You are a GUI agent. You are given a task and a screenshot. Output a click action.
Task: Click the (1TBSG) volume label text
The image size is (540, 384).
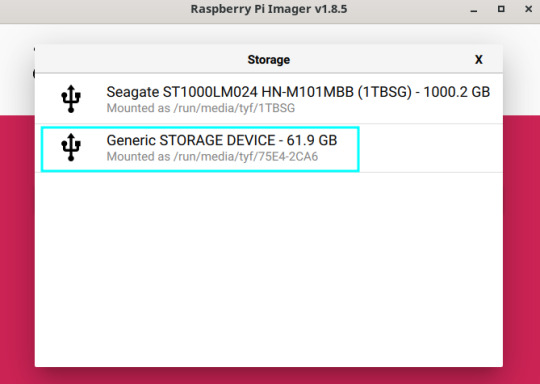click(385, 92)
